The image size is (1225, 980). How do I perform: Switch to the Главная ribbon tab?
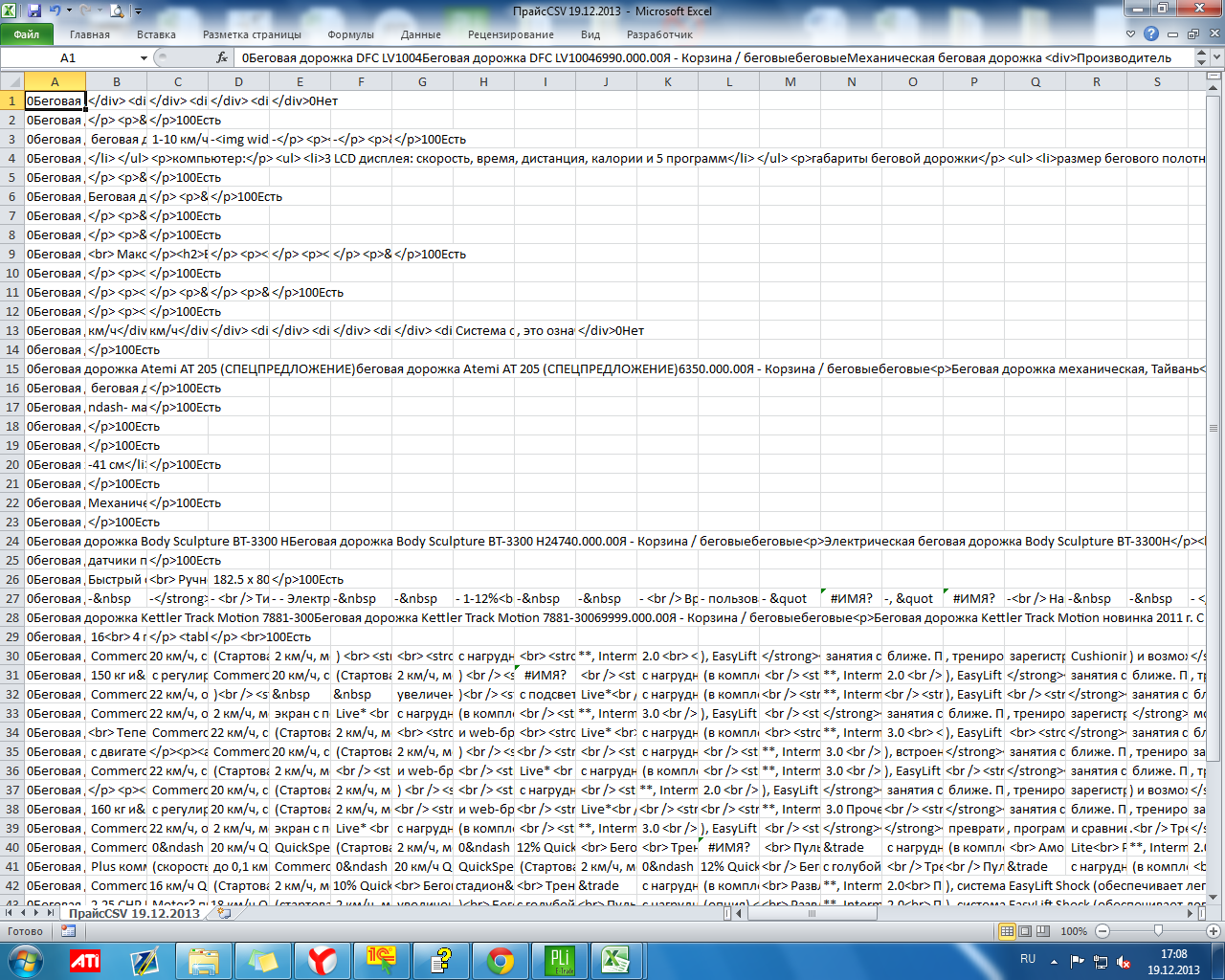(90, 34)
